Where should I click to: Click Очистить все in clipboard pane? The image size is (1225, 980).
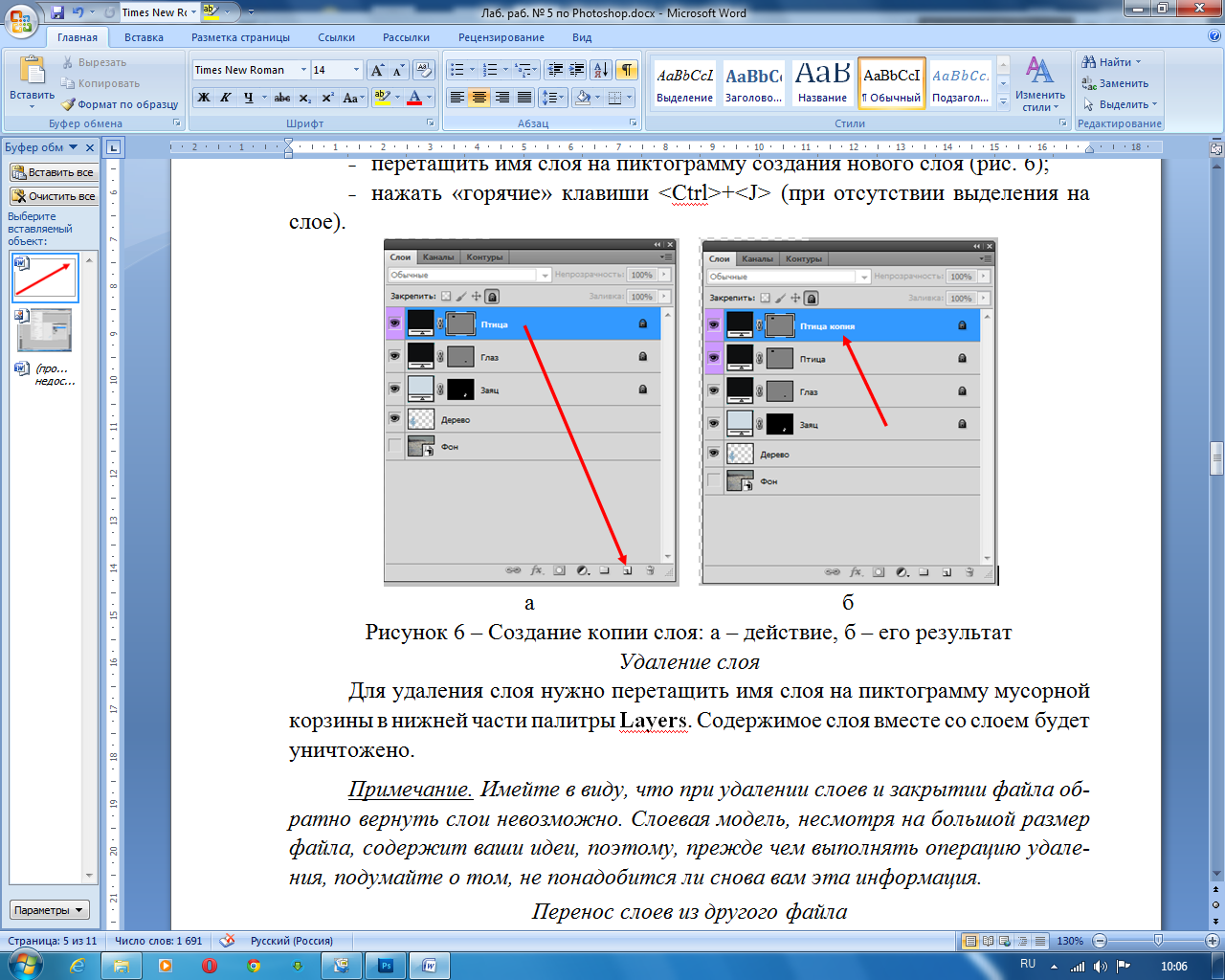point(53,196)
